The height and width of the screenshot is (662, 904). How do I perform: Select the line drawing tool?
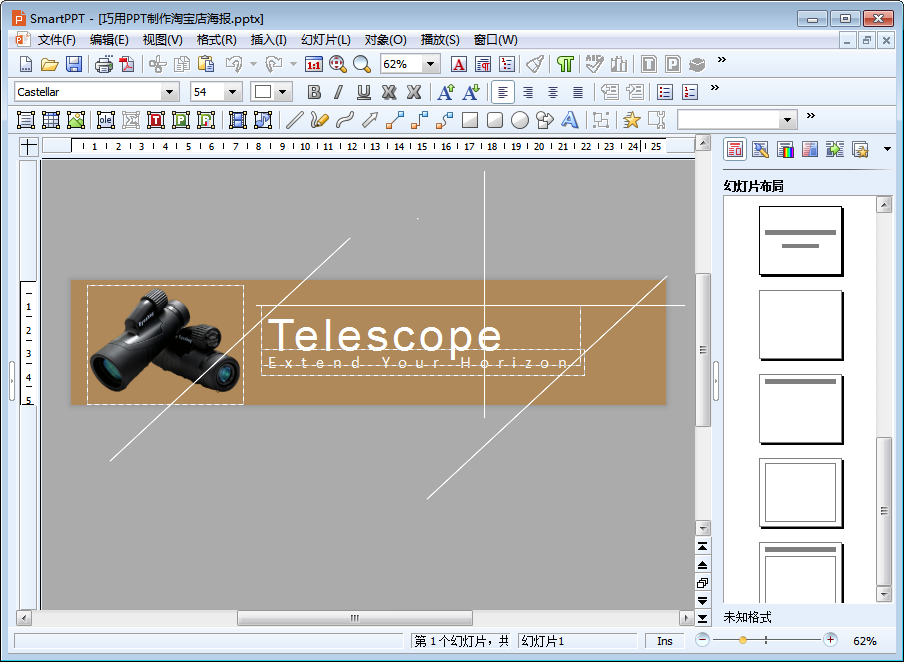(295, 120)
